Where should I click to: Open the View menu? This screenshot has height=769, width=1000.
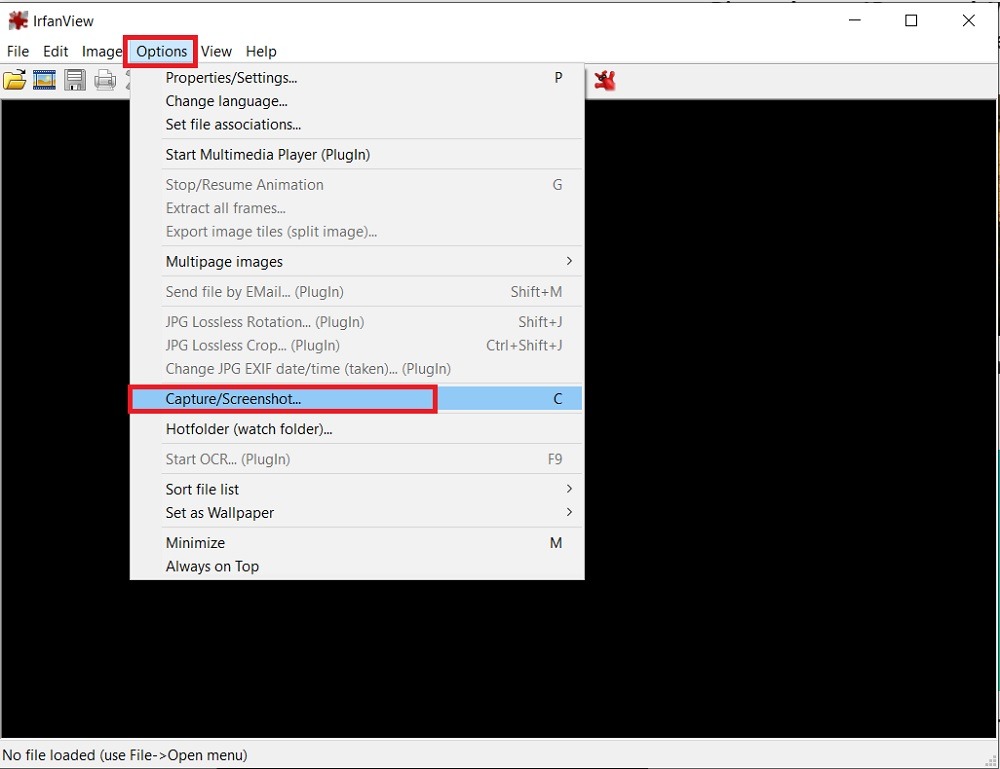point(216,51)
